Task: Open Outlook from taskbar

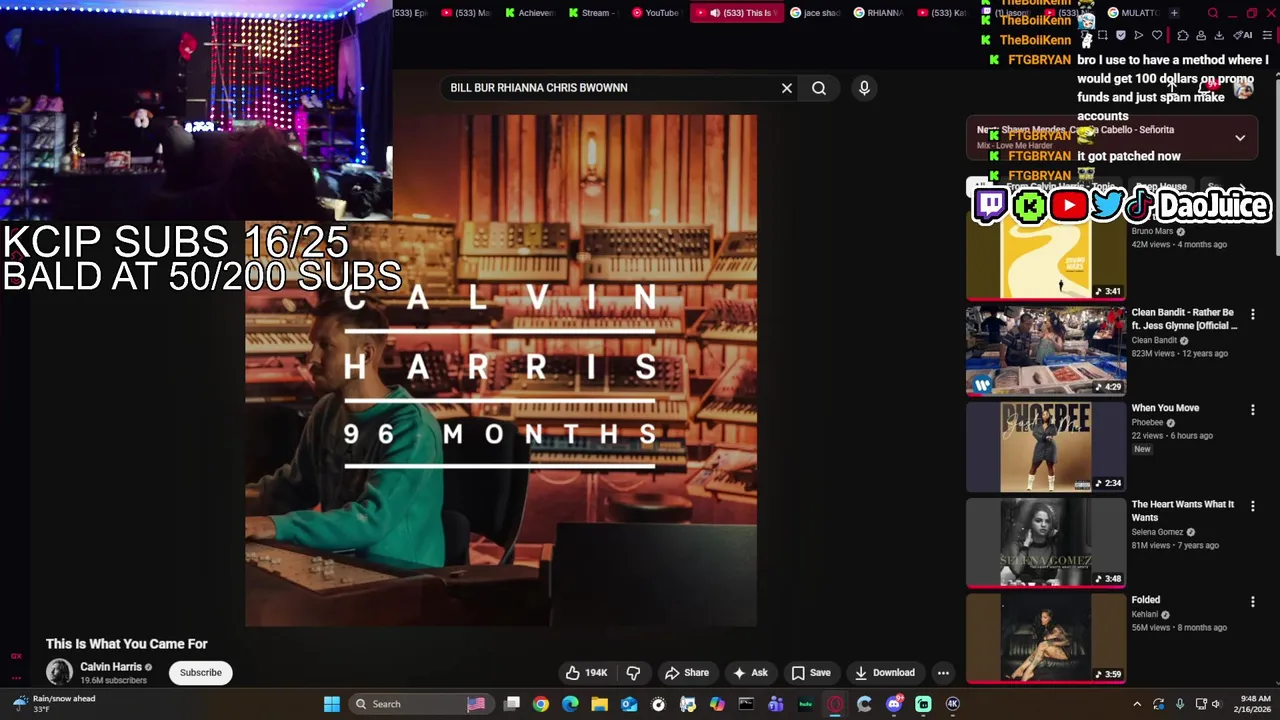Action: click(629, 704)
